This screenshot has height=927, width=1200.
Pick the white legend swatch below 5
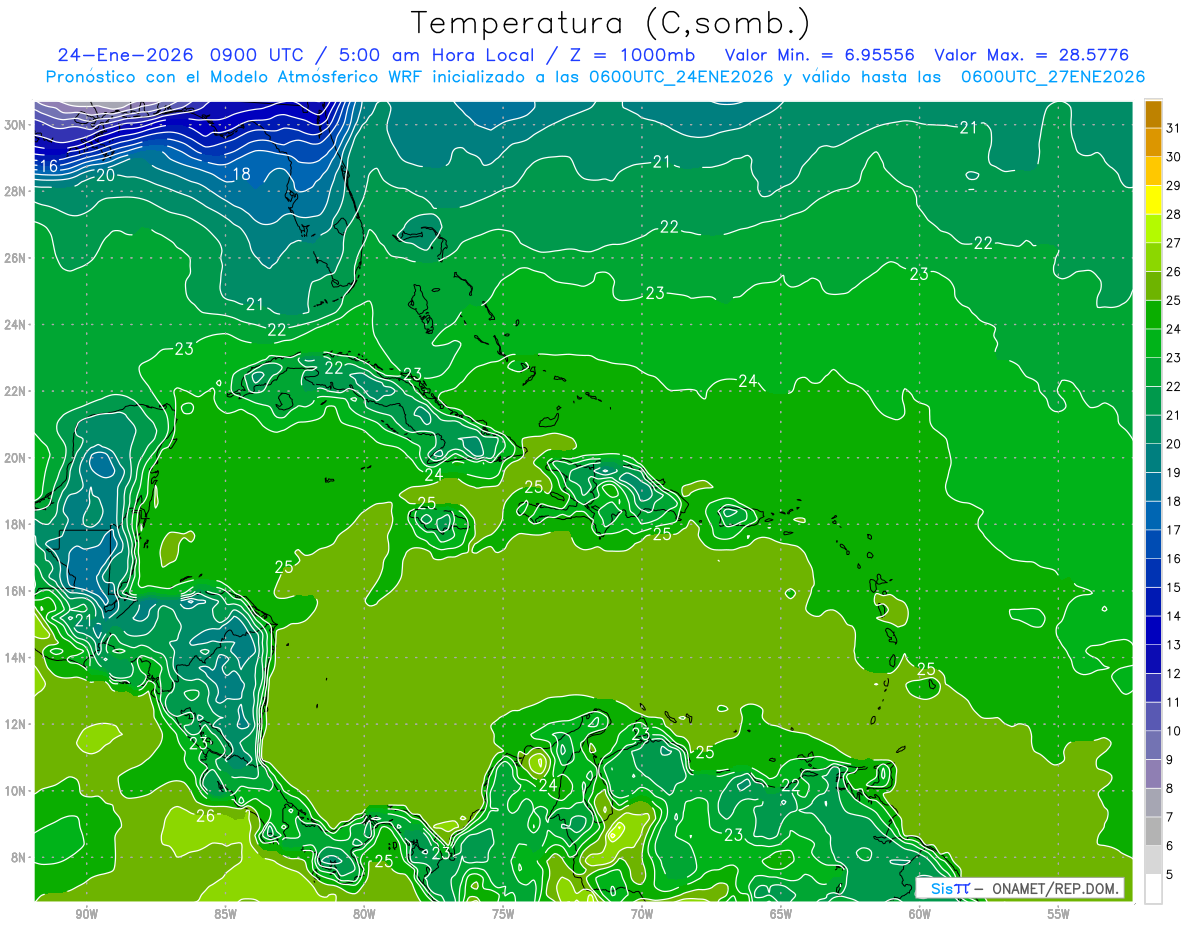1153,889
